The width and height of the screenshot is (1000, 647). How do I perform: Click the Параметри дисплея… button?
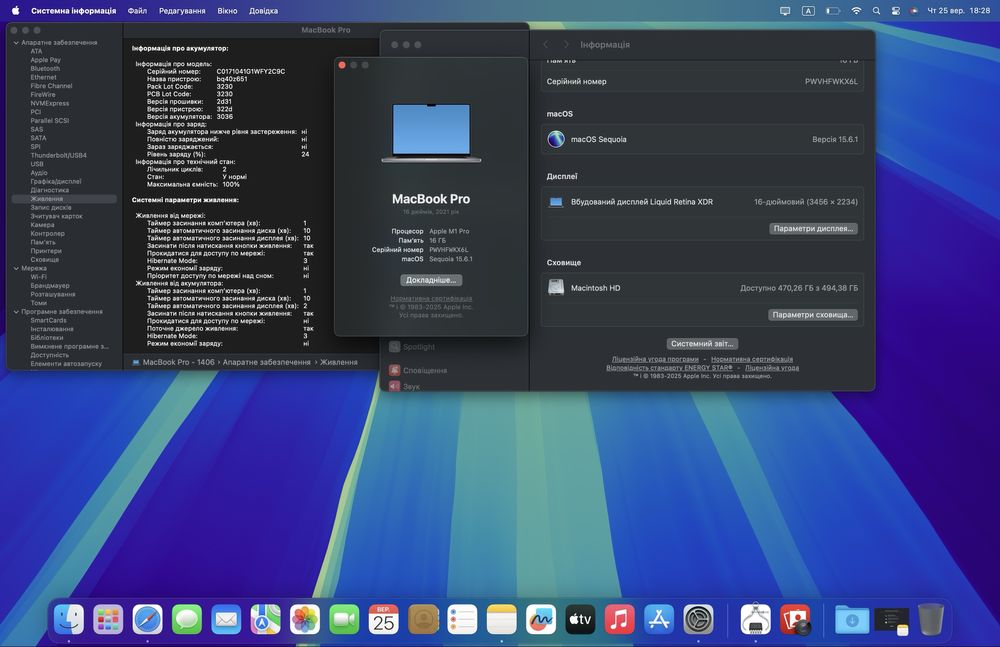[x=814, y=228]
